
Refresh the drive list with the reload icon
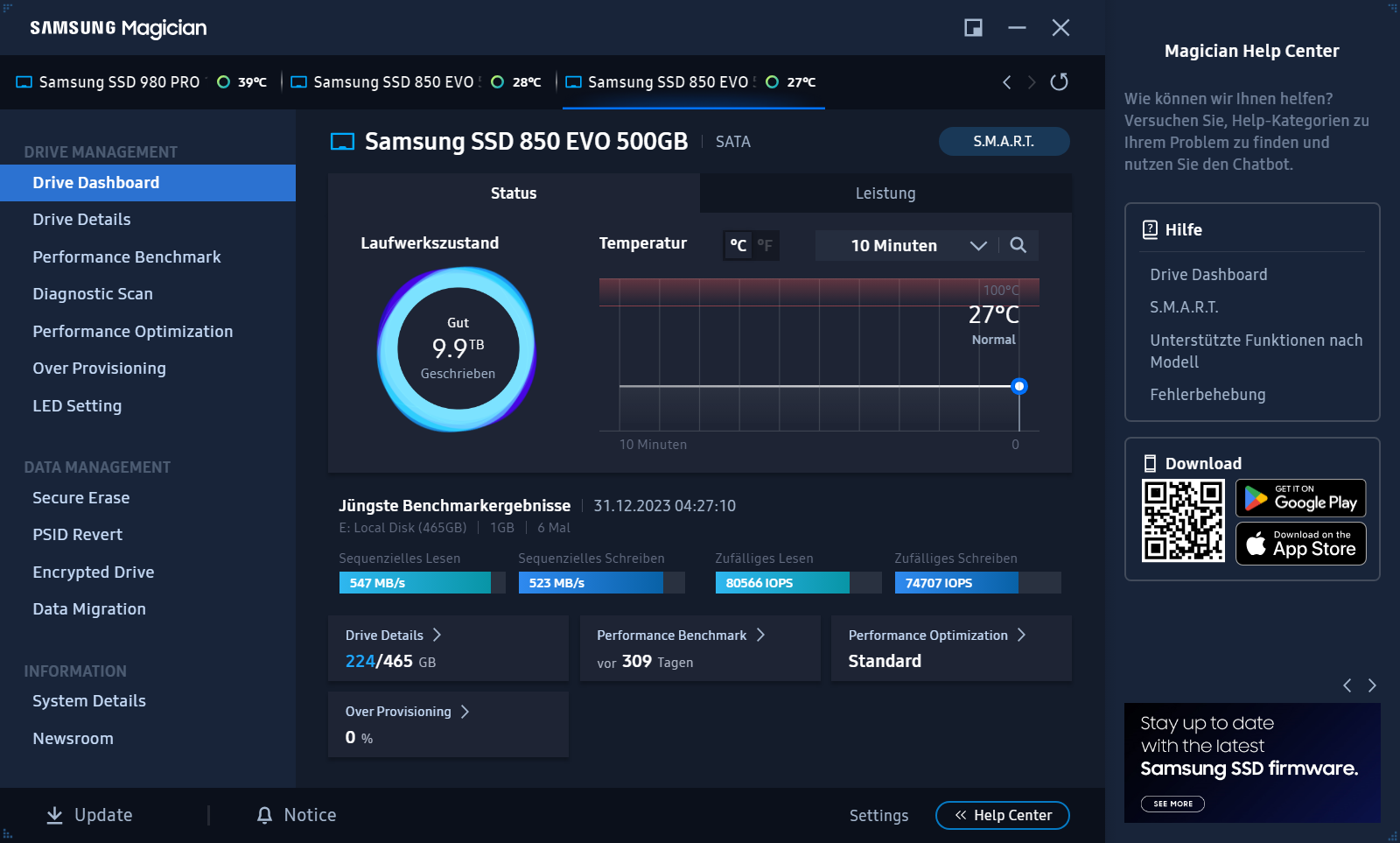1059,81
